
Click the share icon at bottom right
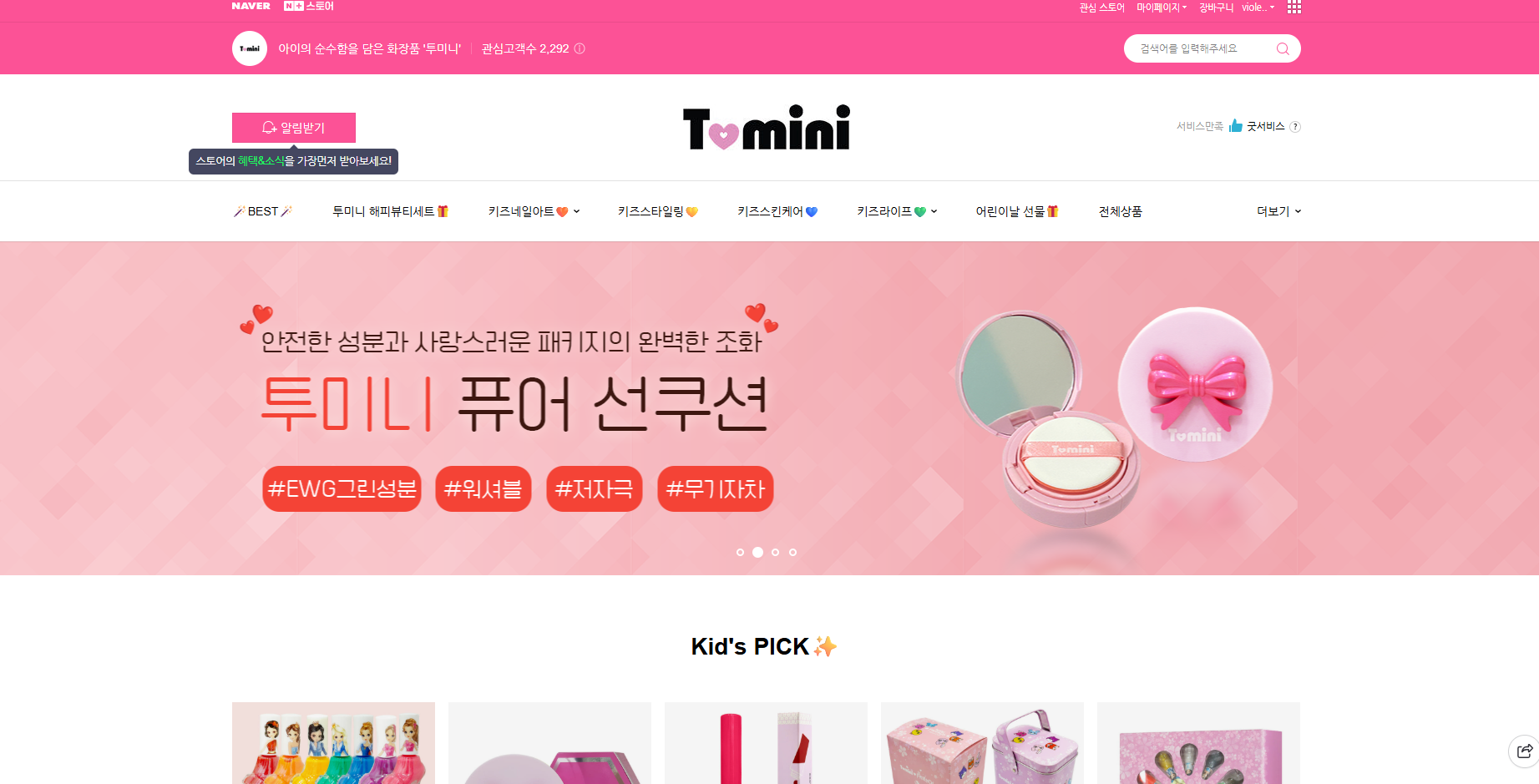(1524, 751)
